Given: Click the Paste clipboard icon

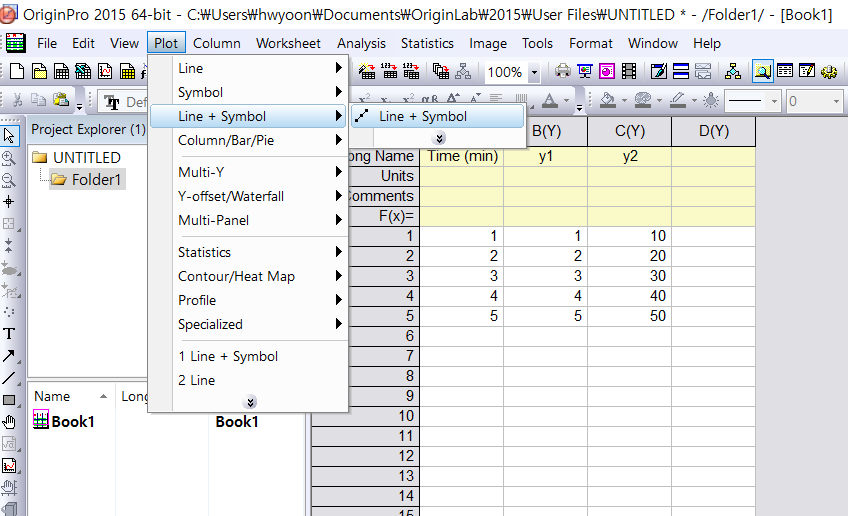Looking at the screenshot, I should click(x=61, y=100).
